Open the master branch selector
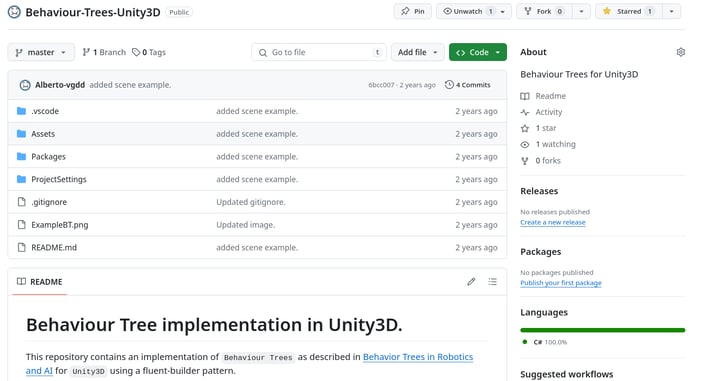This screenshot has height=381, width=705. (41, 52)
